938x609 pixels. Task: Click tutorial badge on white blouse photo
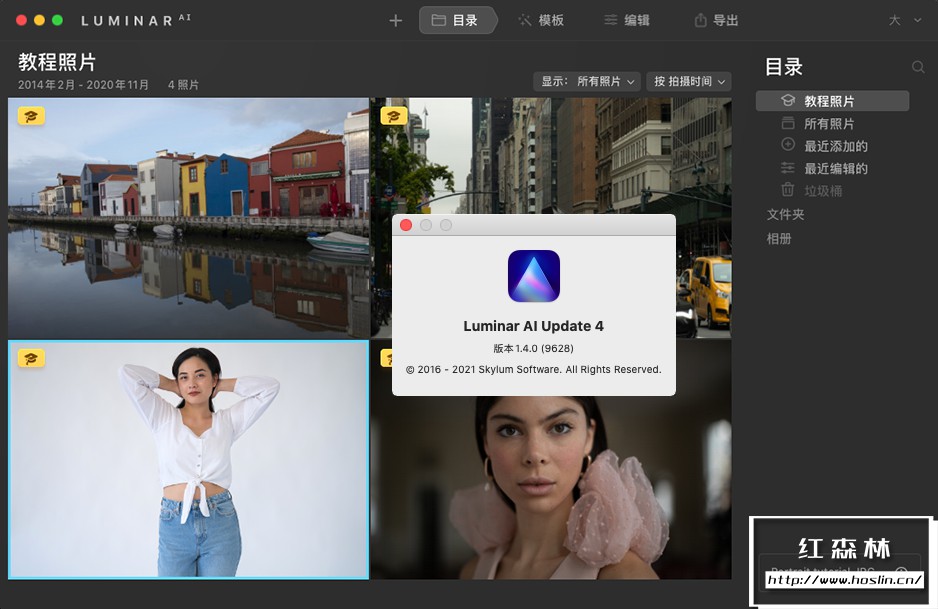(x=31, y=358)
